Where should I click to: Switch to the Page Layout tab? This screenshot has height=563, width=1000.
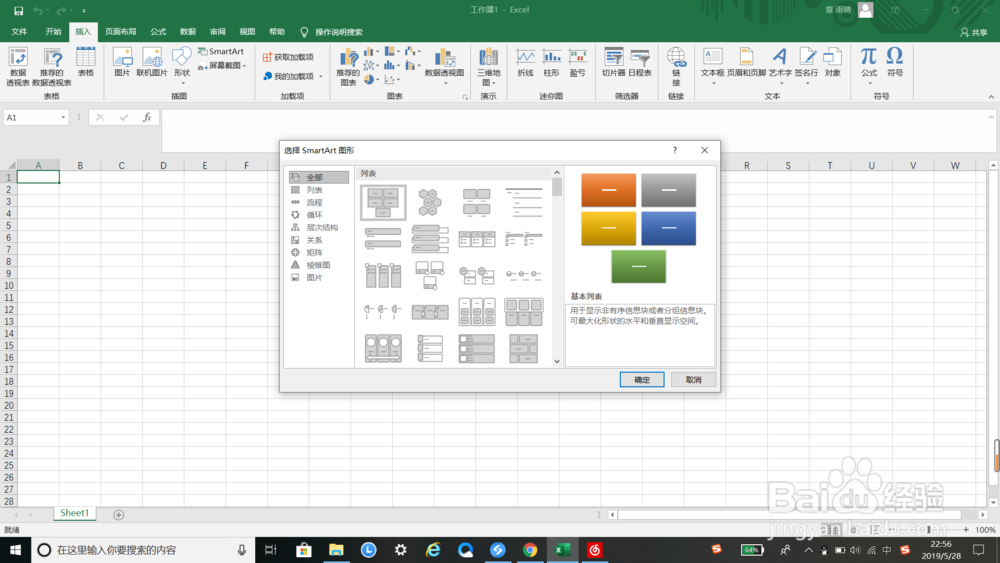121,31
